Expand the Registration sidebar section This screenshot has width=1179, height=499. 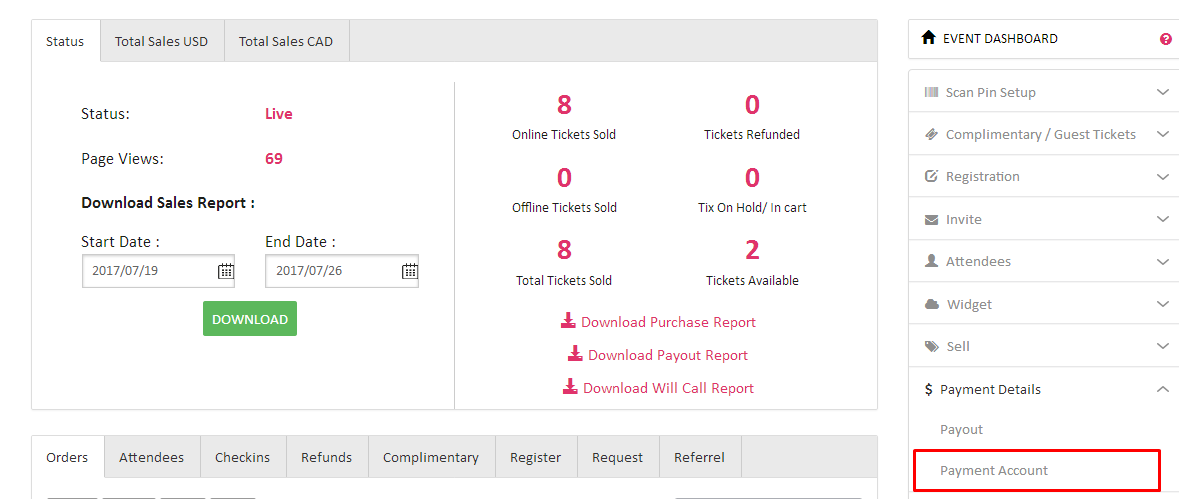[x=1162, y=177]
